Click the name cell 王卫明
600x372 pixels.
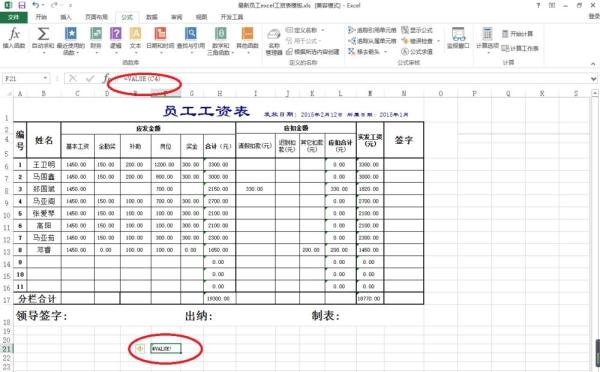44,165
